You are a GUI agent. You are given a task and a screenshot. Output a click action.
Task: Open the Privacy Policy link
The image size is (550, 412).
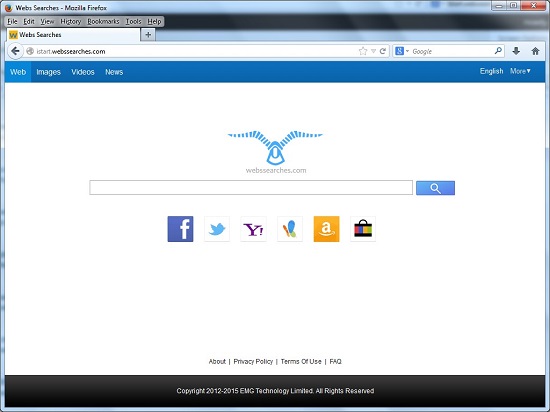[253, 362]
